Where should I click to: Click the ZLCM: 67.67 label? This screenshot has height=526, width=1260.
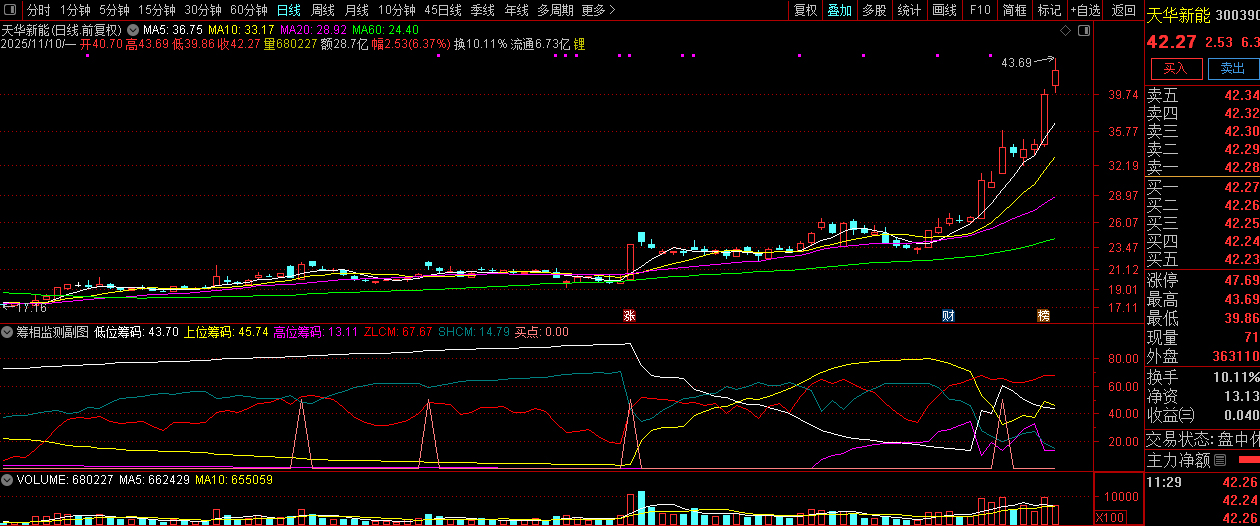[x=398, y=331]
